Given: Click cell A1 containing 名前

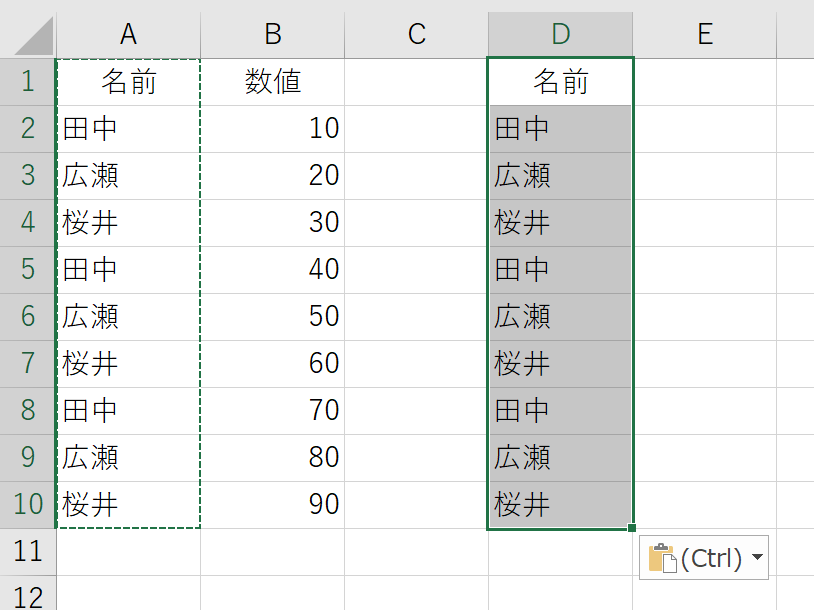Looking at the screenshot, I should point(128,82).
